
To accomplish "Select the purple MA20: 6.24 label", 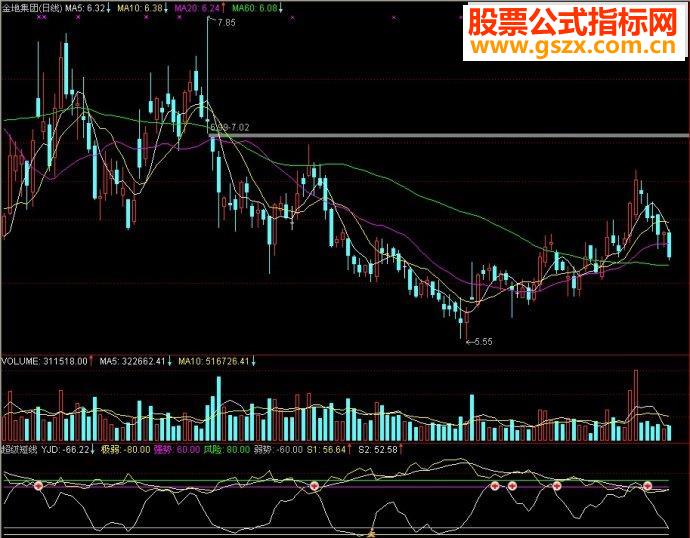I will (x=200, y=8).
